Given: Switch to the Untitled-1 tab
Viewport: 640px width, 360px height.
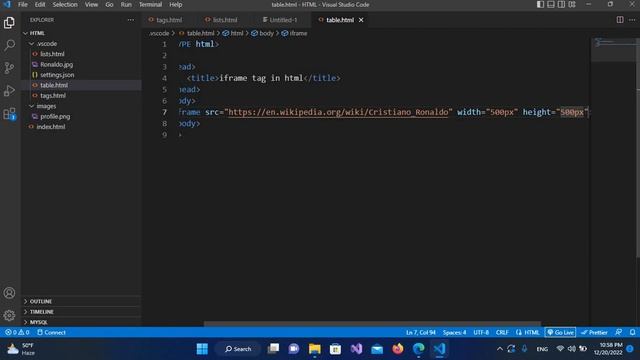Looking at the screenshot, I should click(283, 20).
